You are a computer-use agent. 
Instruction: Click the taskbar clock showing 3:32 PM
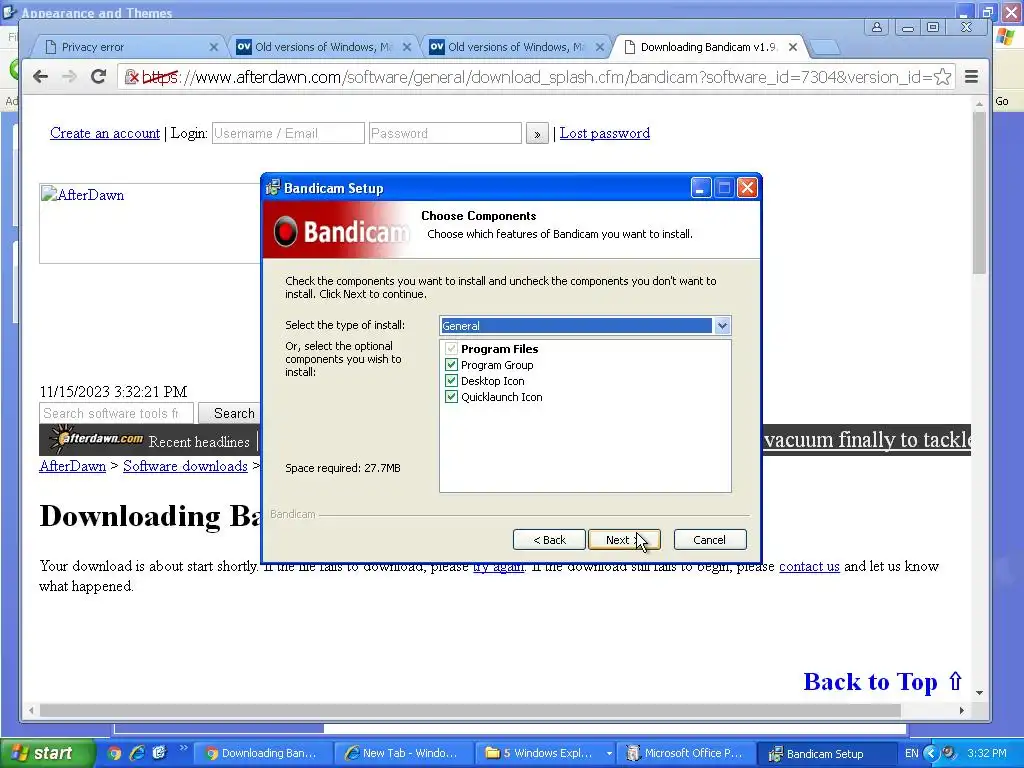(987, 753)
